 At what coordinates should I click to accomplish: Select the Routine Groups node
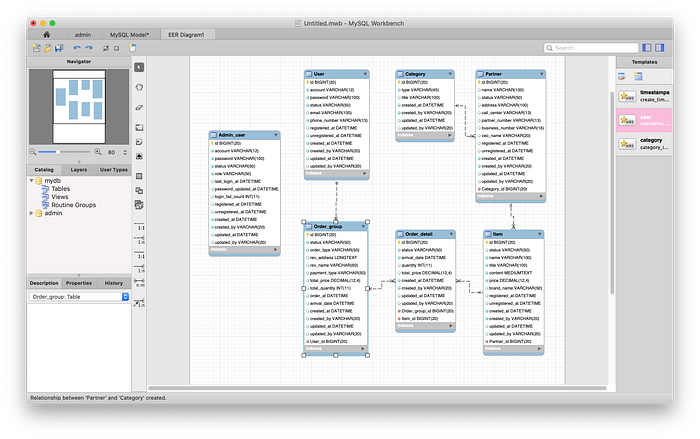click(x=73, y=205)
